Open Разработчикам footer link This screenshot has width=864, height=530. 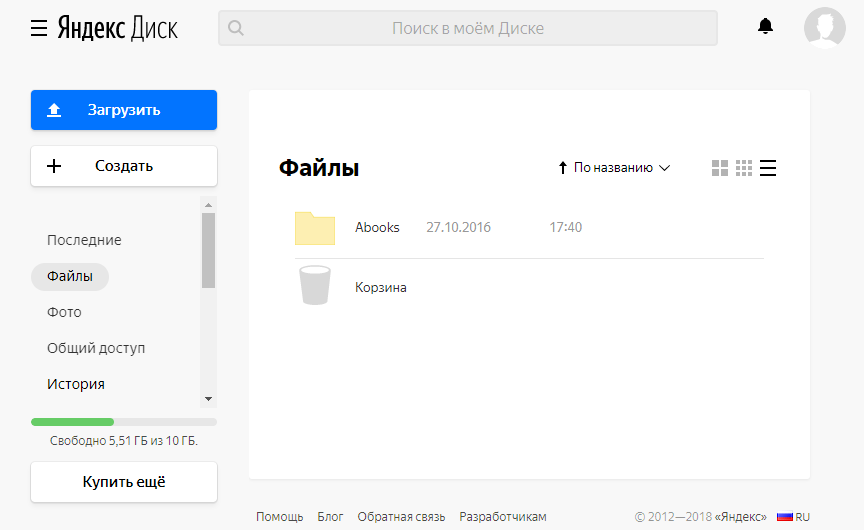tap(503, 517)
